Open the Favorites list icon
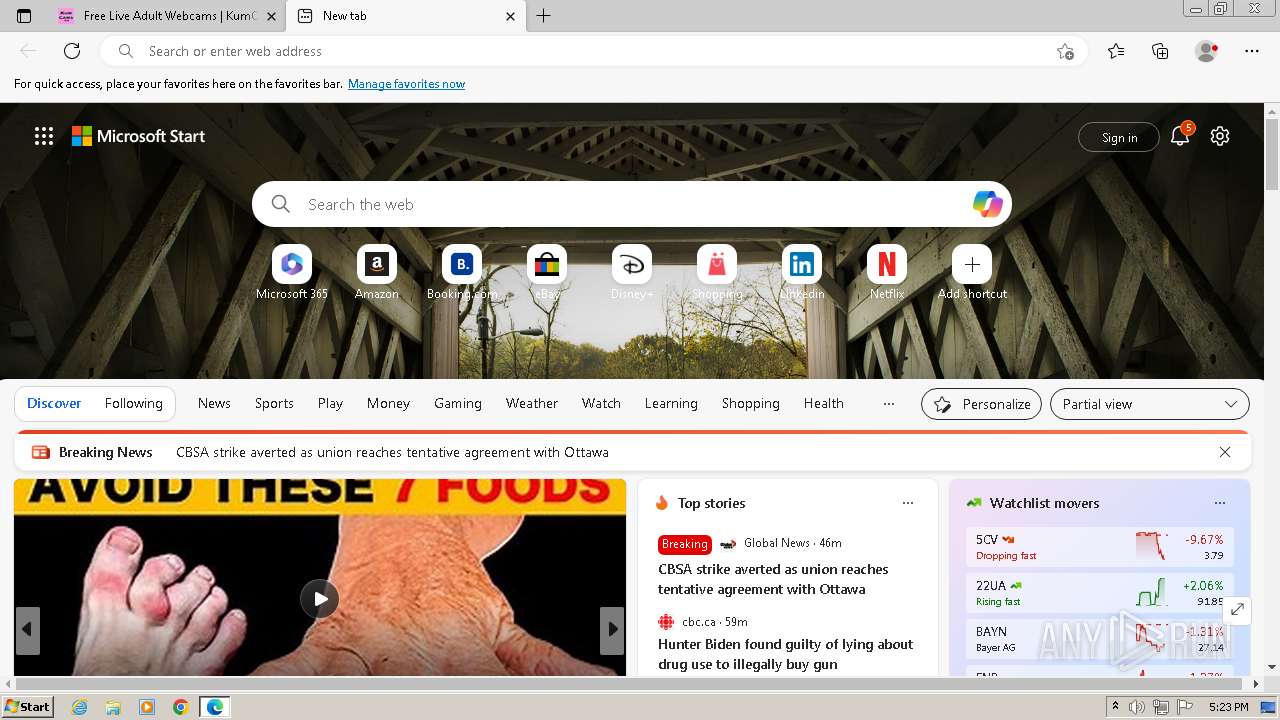The height and width of the screenshot is (720, 1280). [x=1116, y=51]
